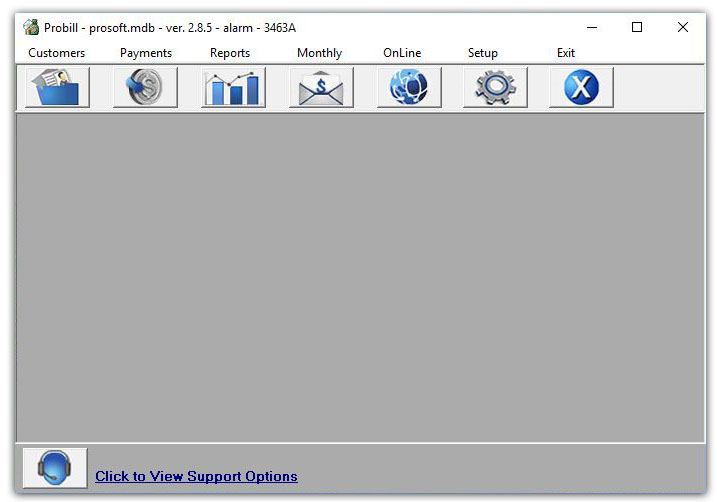The height and width of the screenshot is (502, 717).
Task: Open the Payments menu
Action: click(x=146, y=53)
